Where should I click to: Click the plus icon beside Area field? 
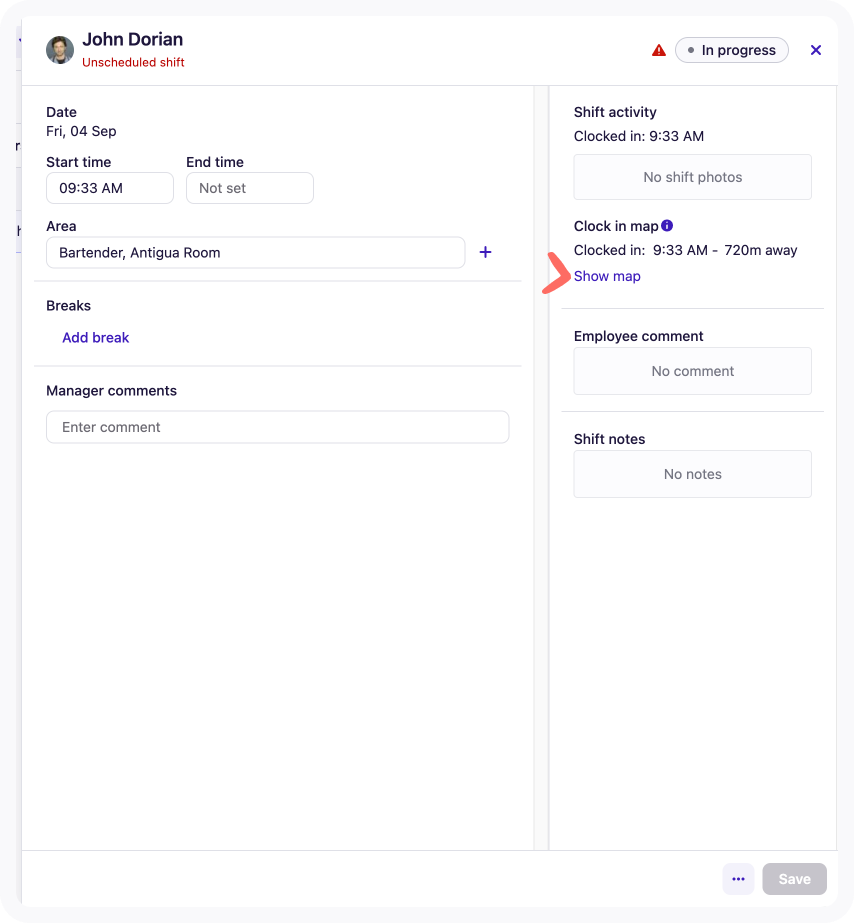(x=486, y=252)
